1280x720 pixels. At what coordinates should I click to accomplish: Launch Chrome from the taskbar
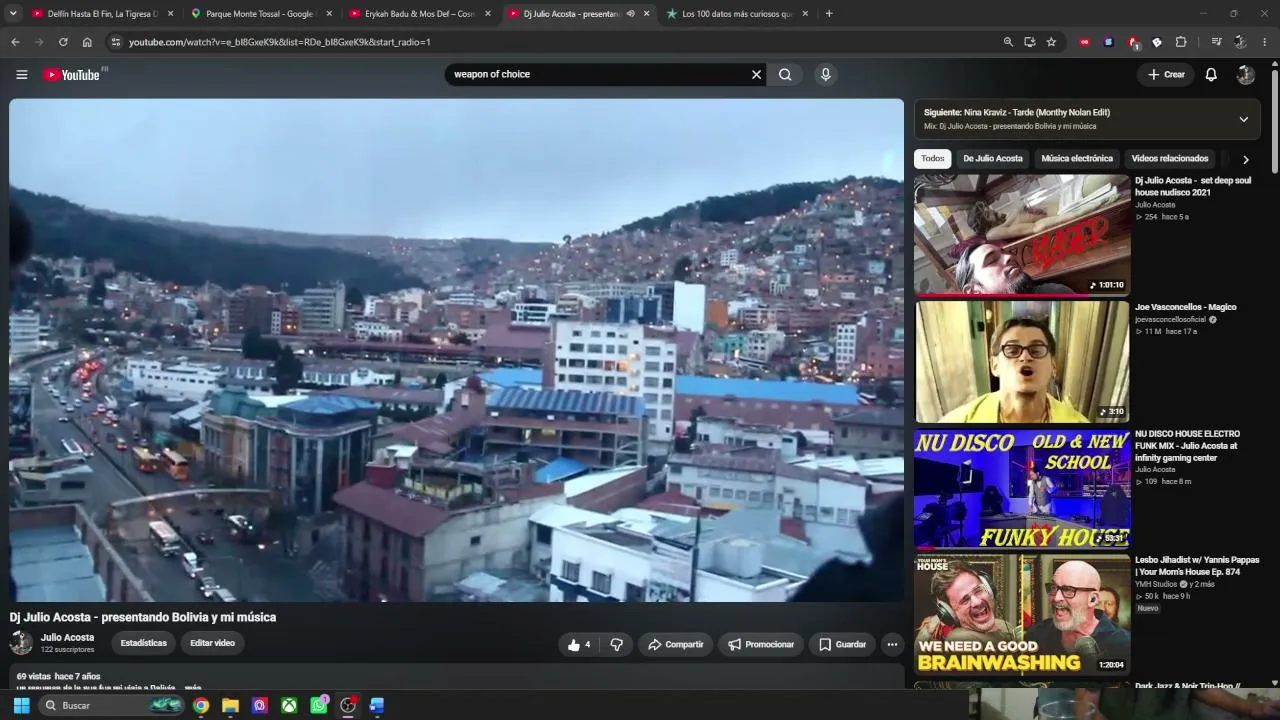click(x=201, y=706)
